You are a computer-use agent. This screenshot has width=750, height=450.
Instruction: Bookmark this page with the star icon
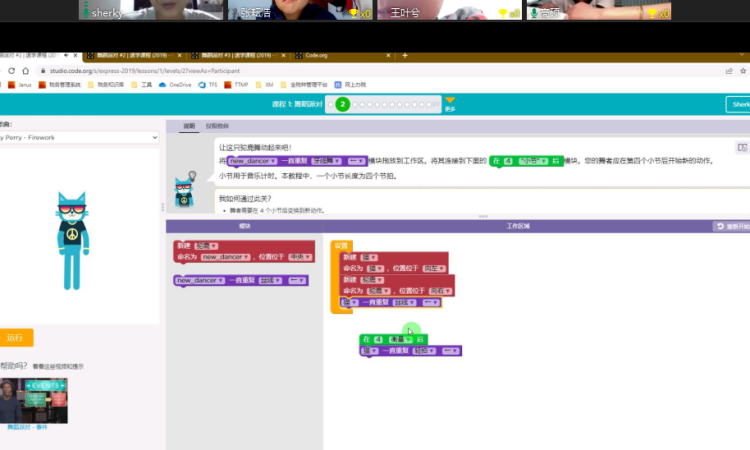tap(743, 71)
